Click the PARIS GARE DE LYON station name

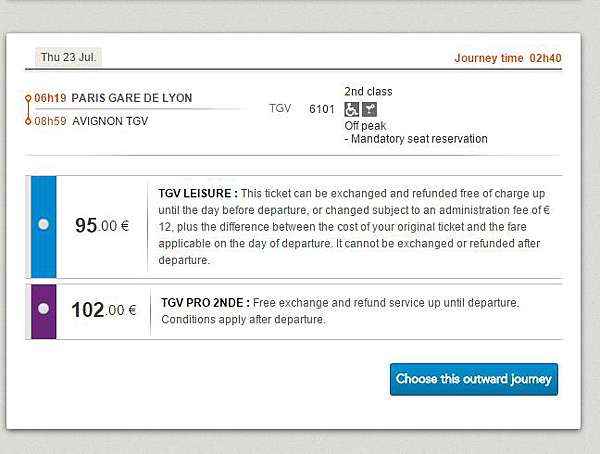click(x=132, y=98)
